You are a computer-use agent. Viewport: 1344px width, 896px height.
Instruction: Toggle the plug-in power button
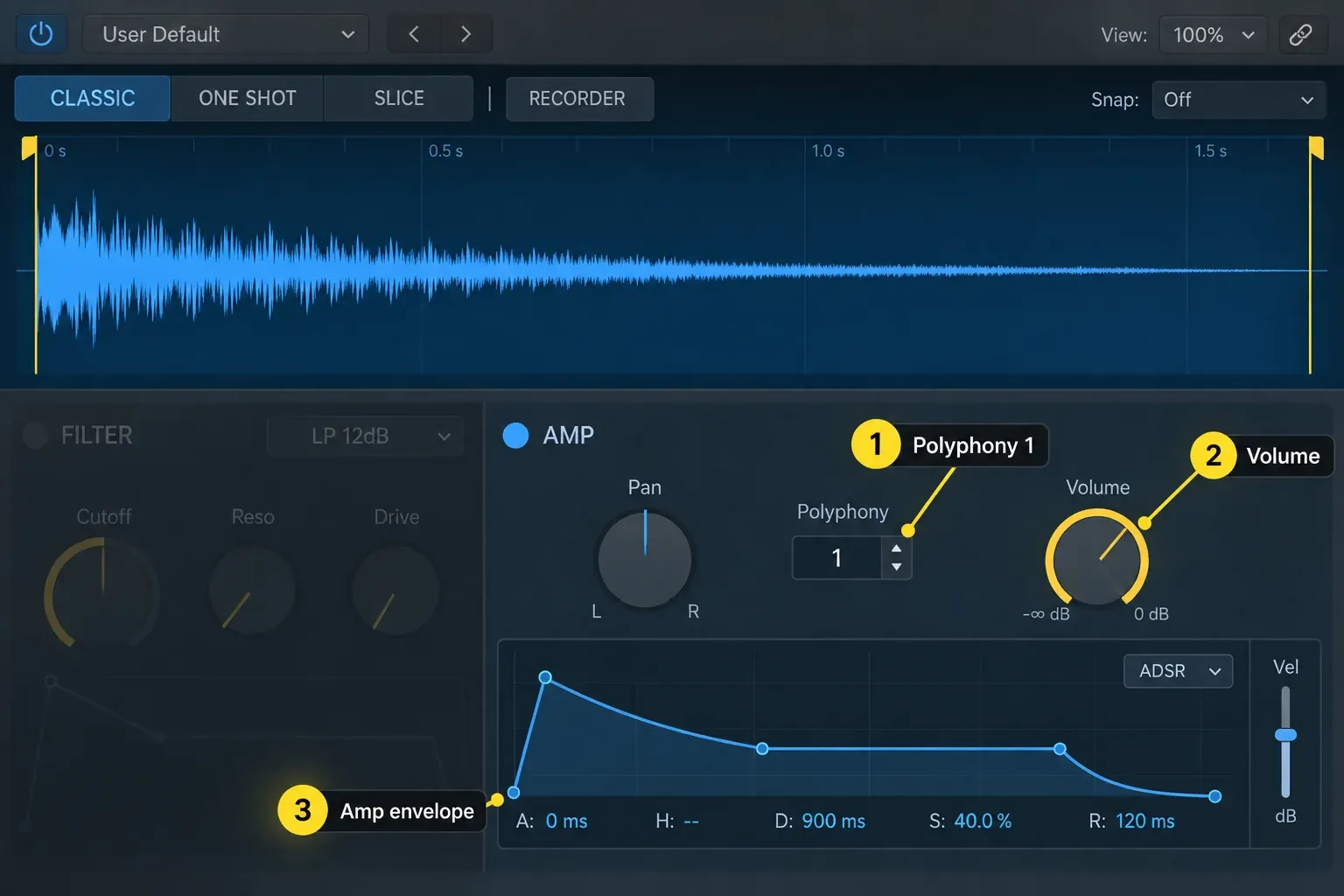[41, 34]
